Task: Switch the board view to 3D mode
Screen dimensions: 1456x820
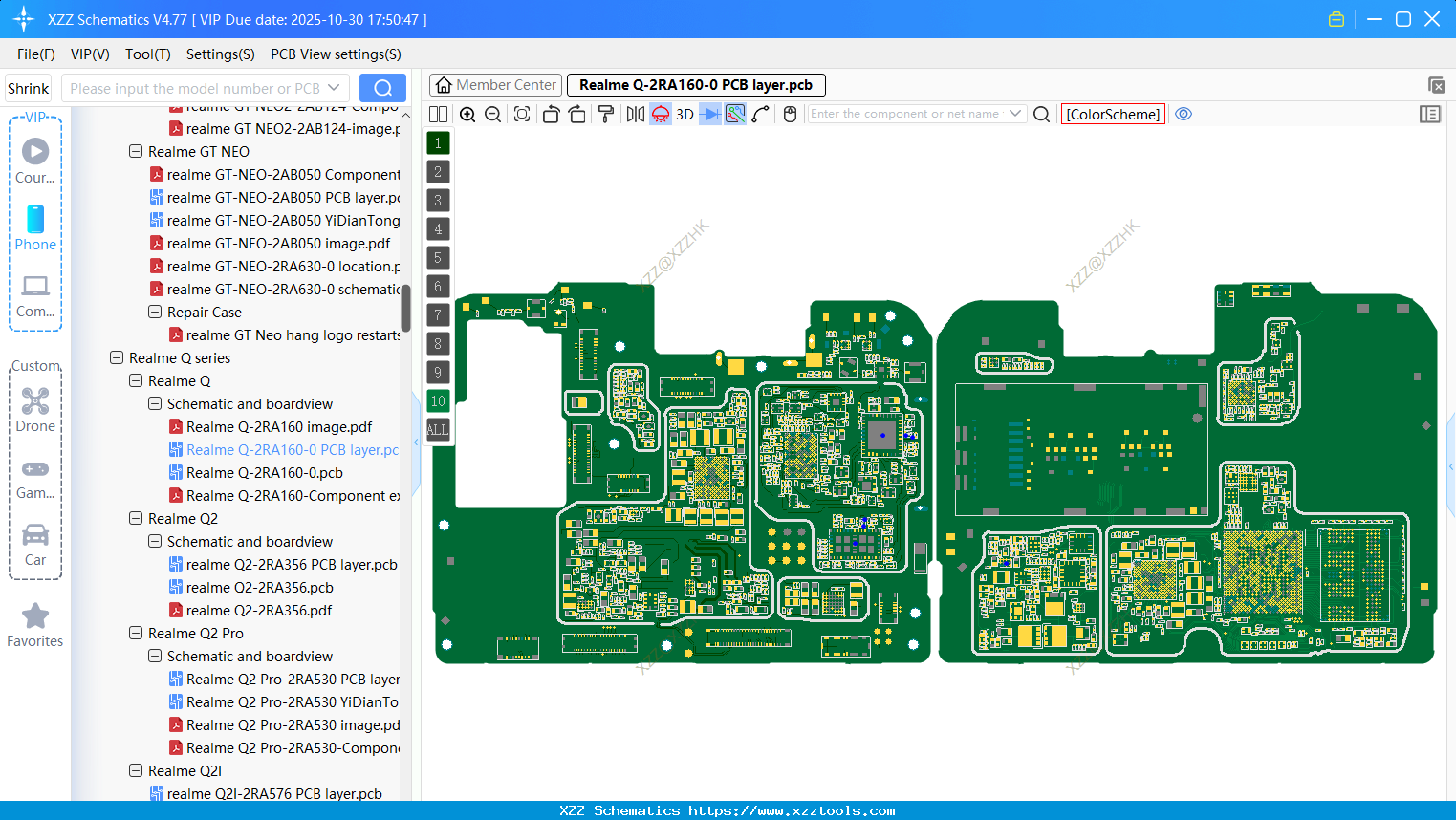Action: point(684,114)
